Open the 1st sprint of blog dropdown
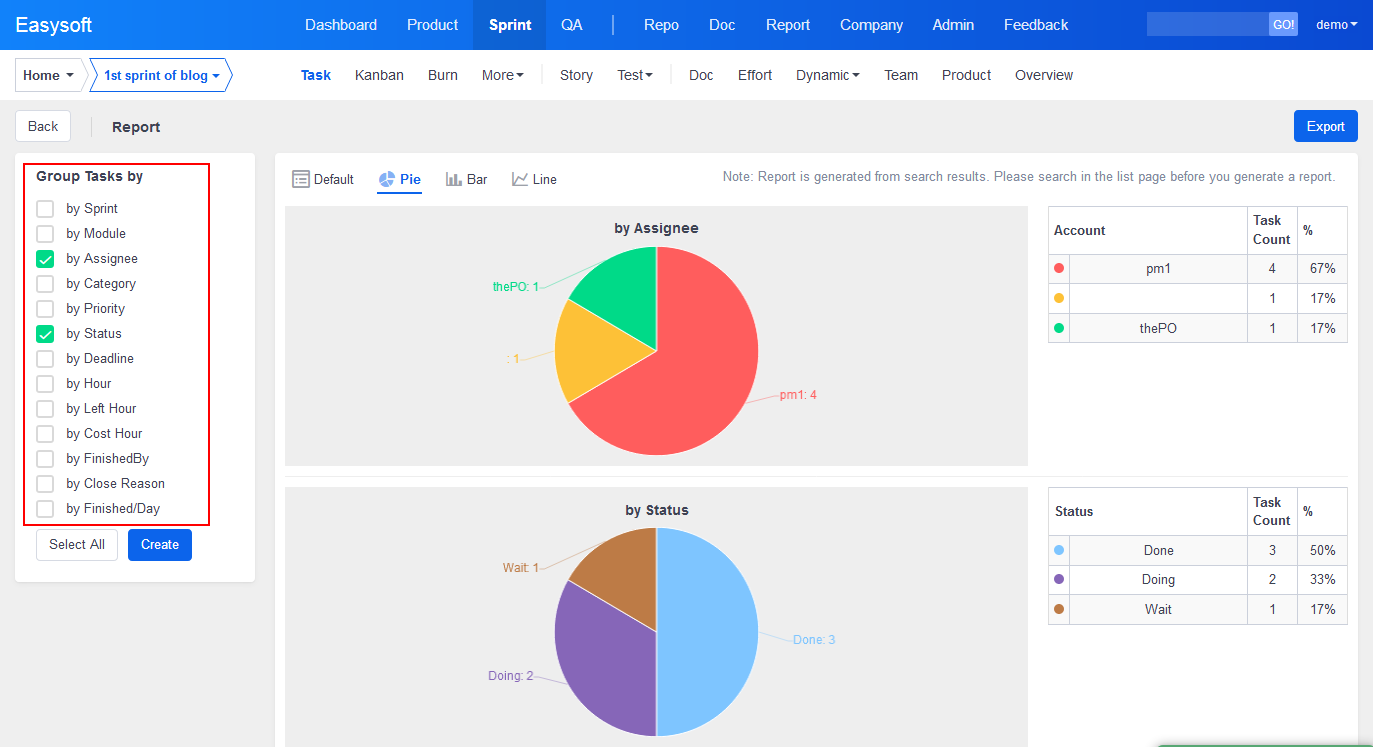1373x747 pixels. [x=161, y=75]
